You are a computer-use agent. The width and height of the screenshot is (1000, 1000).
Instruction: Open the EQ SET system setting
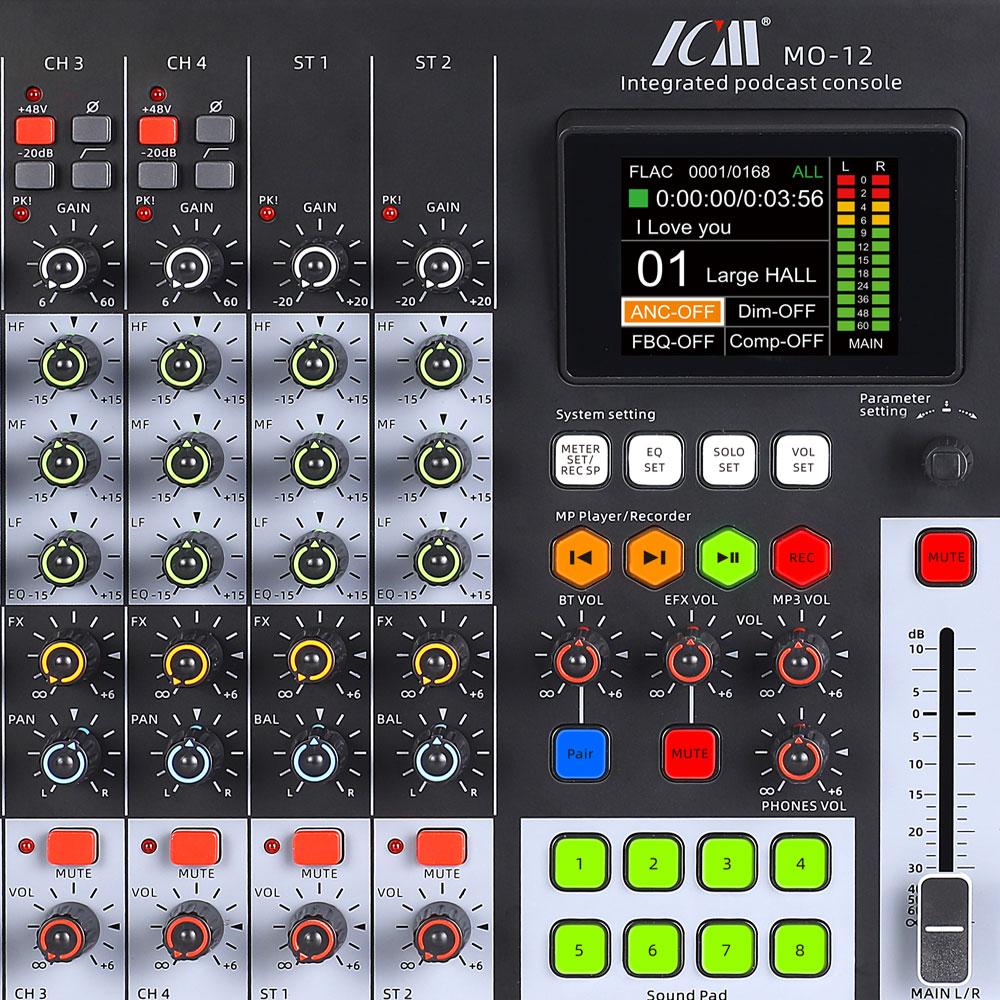654,460
